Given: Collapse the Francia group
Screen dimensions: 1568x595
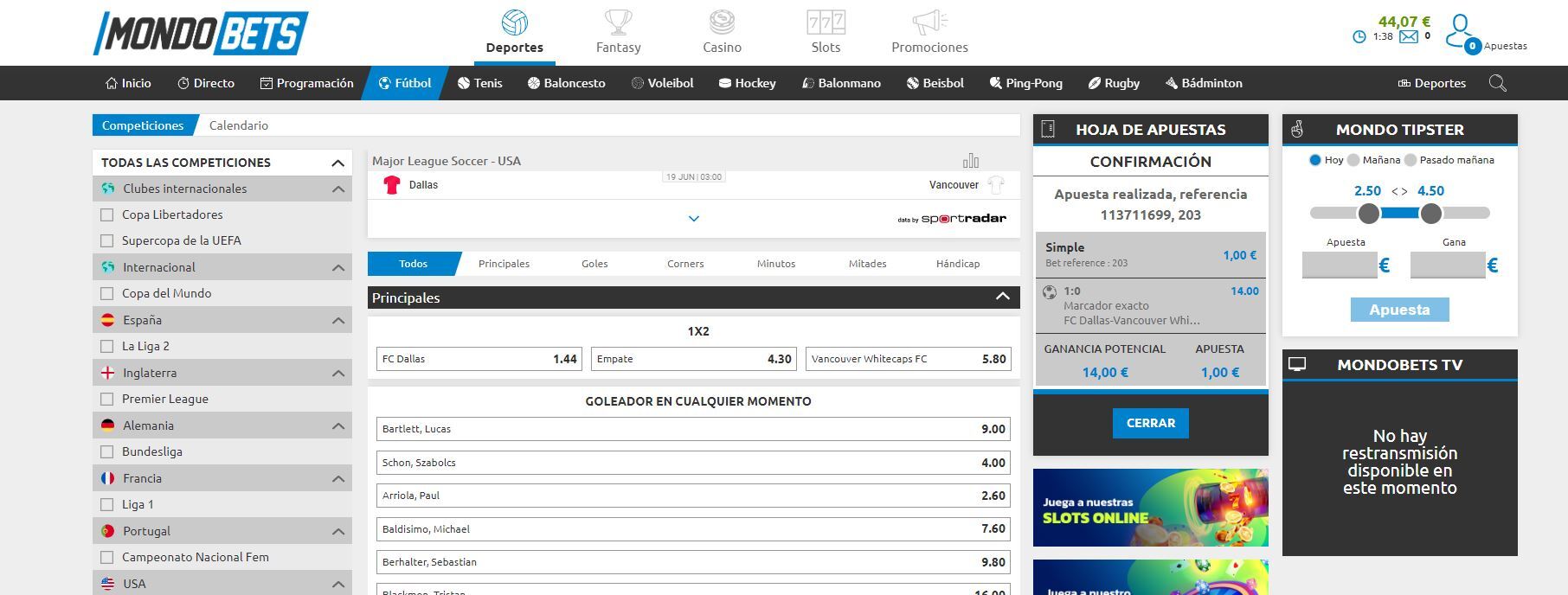Looking at the screenshot, I should (337, 479).
